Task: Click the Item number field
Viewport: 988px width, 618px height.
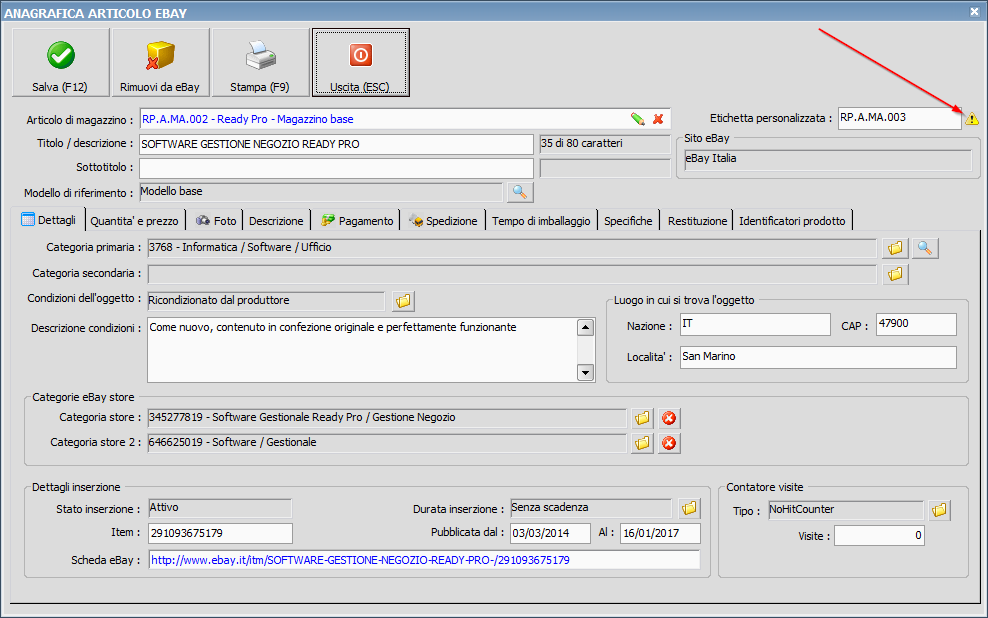Action: [220, 533]
